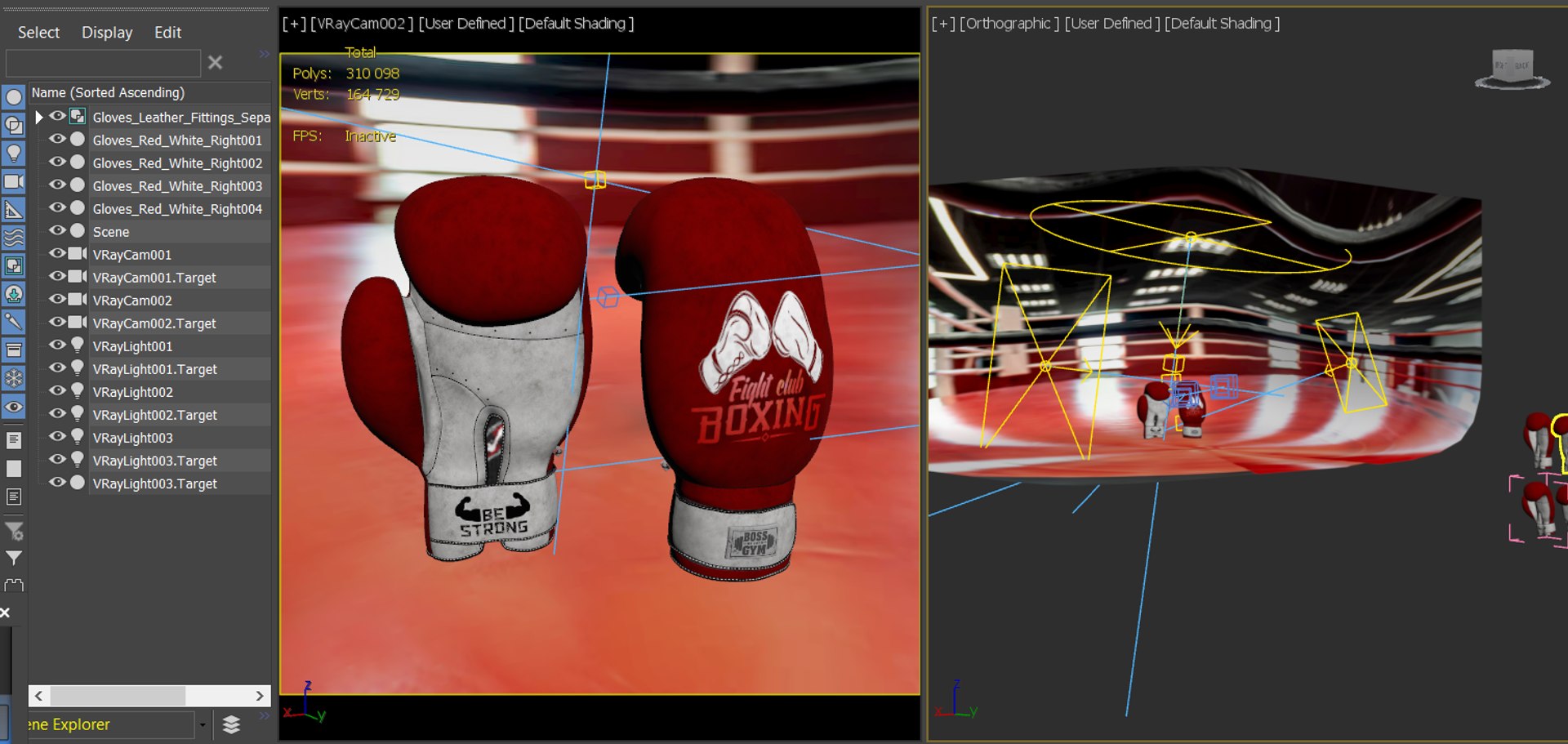Viewport: 1568px width, 744px height.
Task: Click the layers stack icon beside Scene Explorer
Action: pos(231,724)
